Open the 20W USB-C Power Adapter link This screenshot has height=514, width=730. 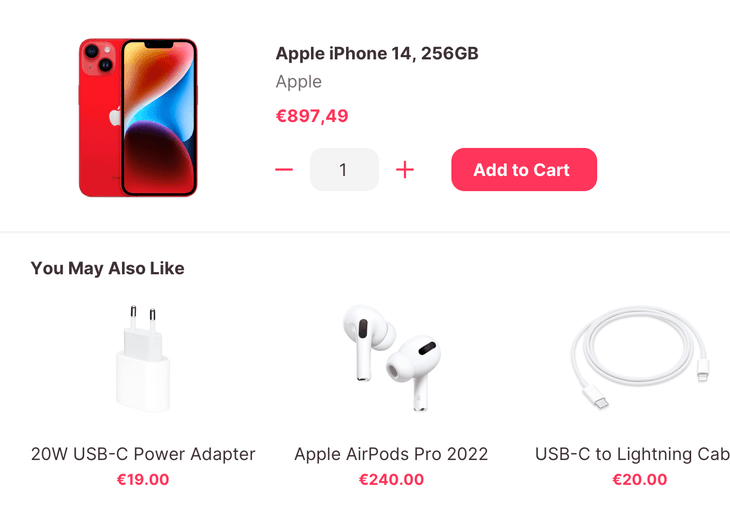pyautogui.click(x=143, y=454)
